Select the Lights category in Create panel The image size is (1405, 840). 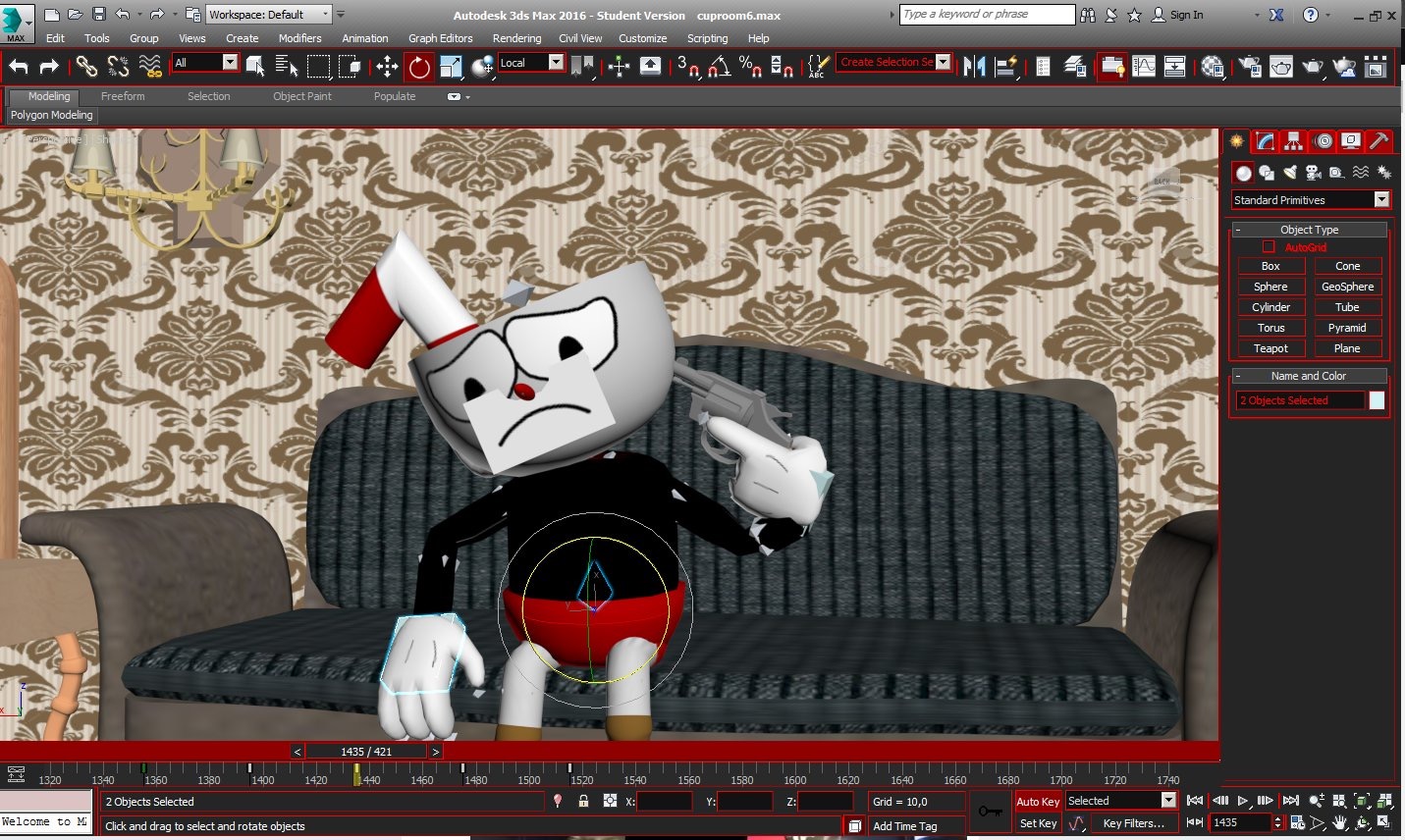(1290, 173)
